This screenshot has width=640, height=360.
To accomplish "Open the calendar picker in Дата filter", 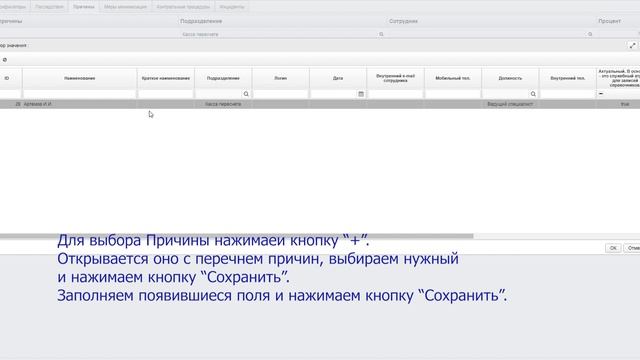I will [x=361, y=94].
